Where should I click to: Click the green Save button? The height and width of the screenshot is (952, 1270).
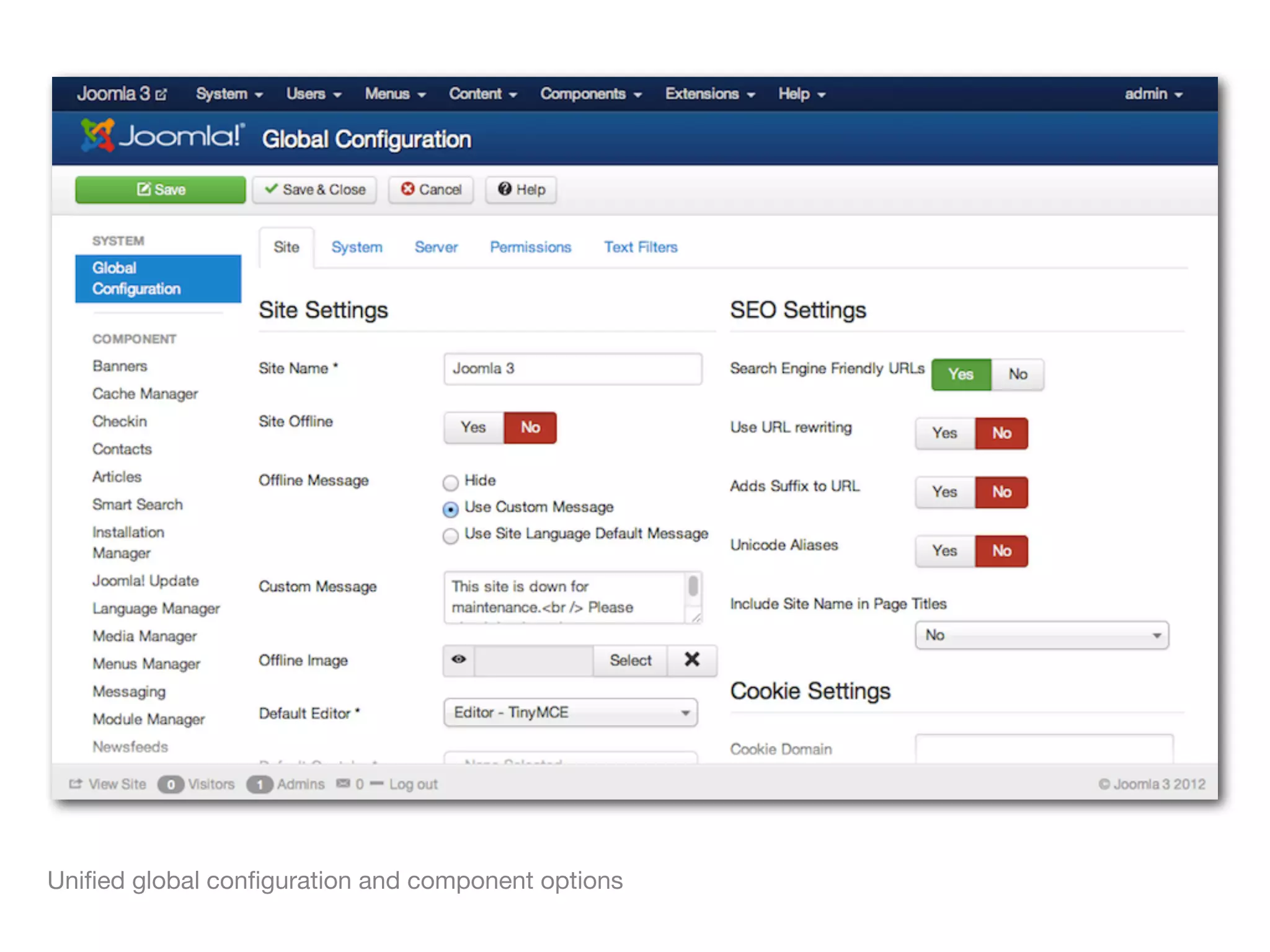[x=161, y=190]
